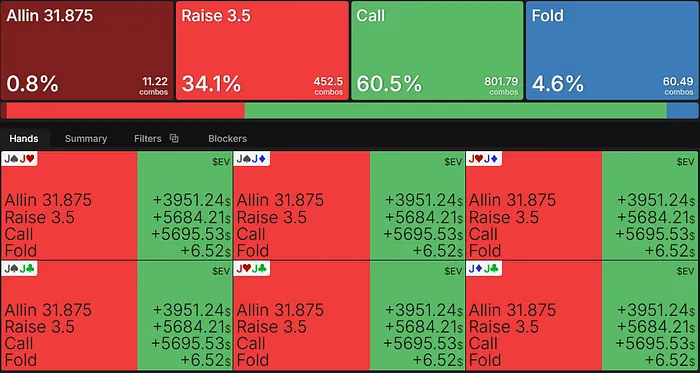Select the J♠J♣ card badge
The image size is (700, 373).
click(19, 269)
